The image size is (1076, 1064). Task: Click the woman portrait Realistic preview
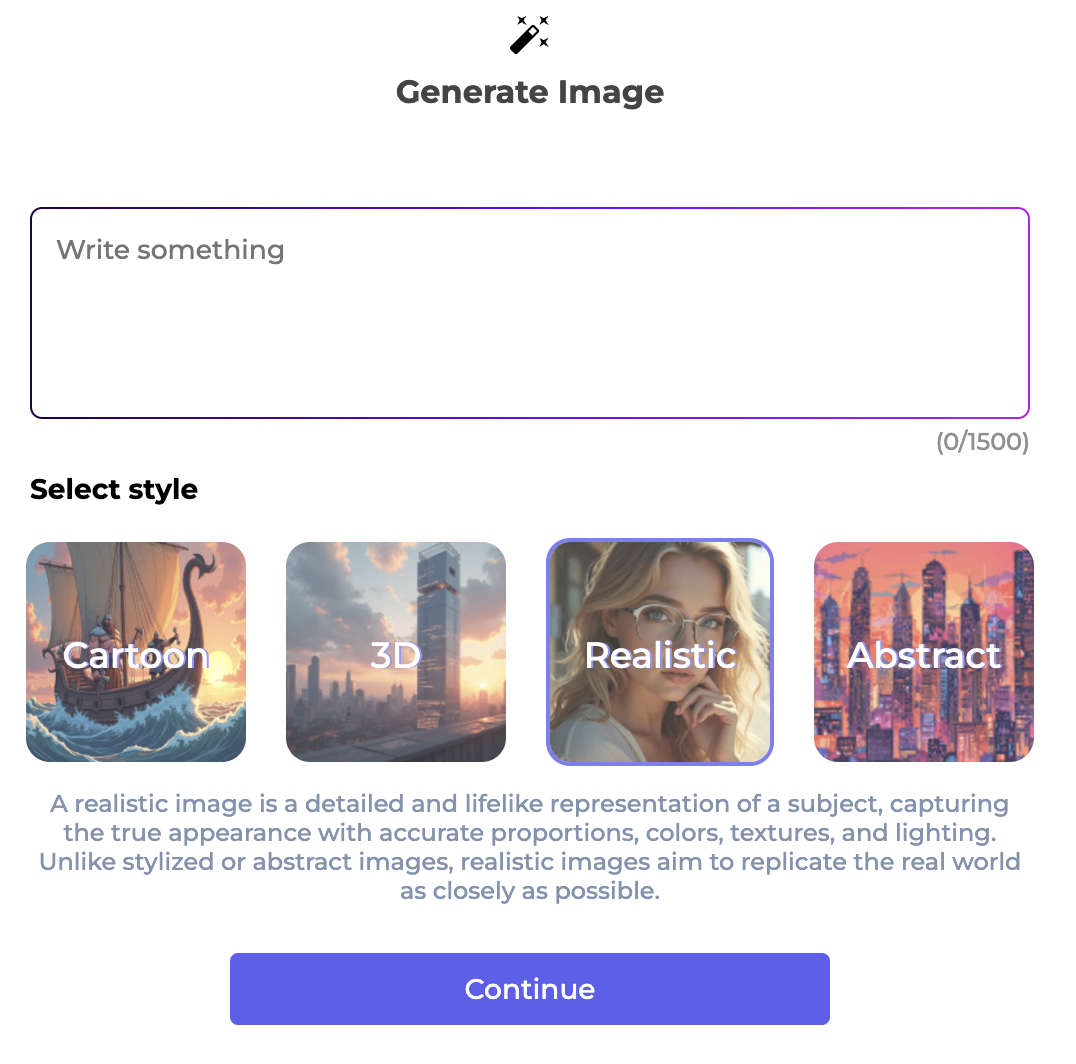[x=660, y=652]
